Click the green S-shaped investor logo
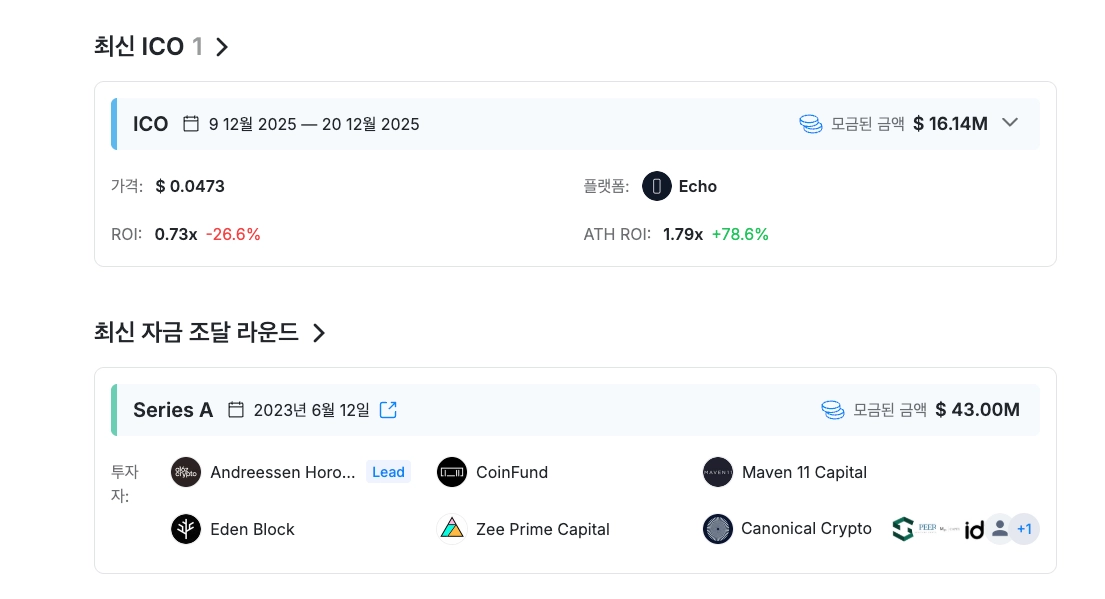Viewport: 1105px width, 599px height. click(903, 529)
